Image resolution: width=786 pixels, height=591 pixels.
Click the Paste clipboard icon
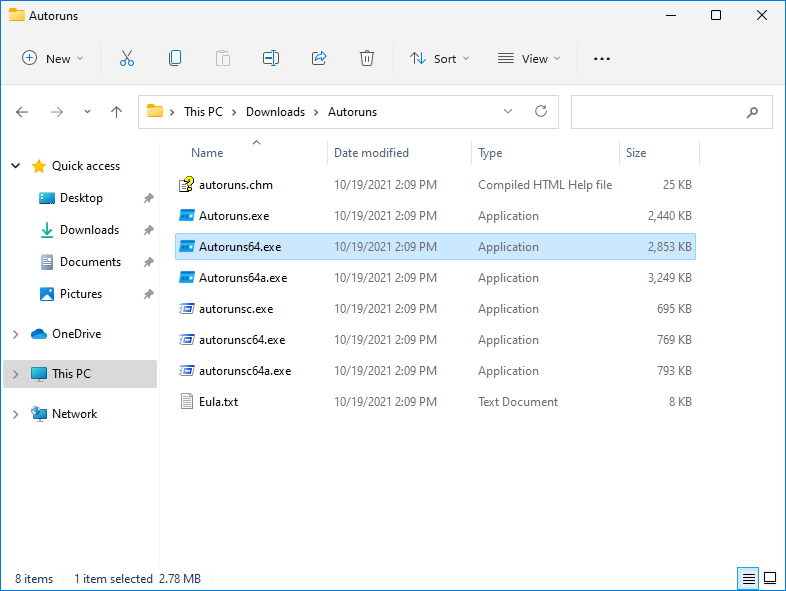[x=223, y=58]
